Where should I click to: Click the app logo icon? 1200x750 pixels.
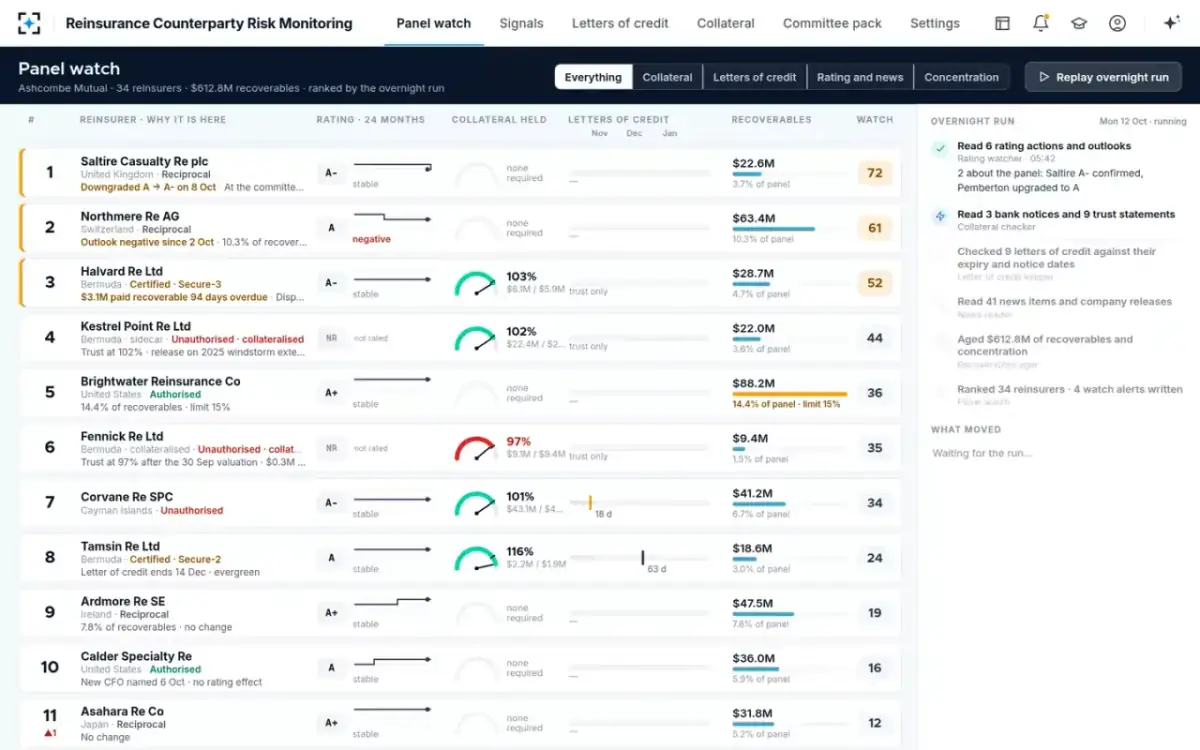[x=30, y=23]
